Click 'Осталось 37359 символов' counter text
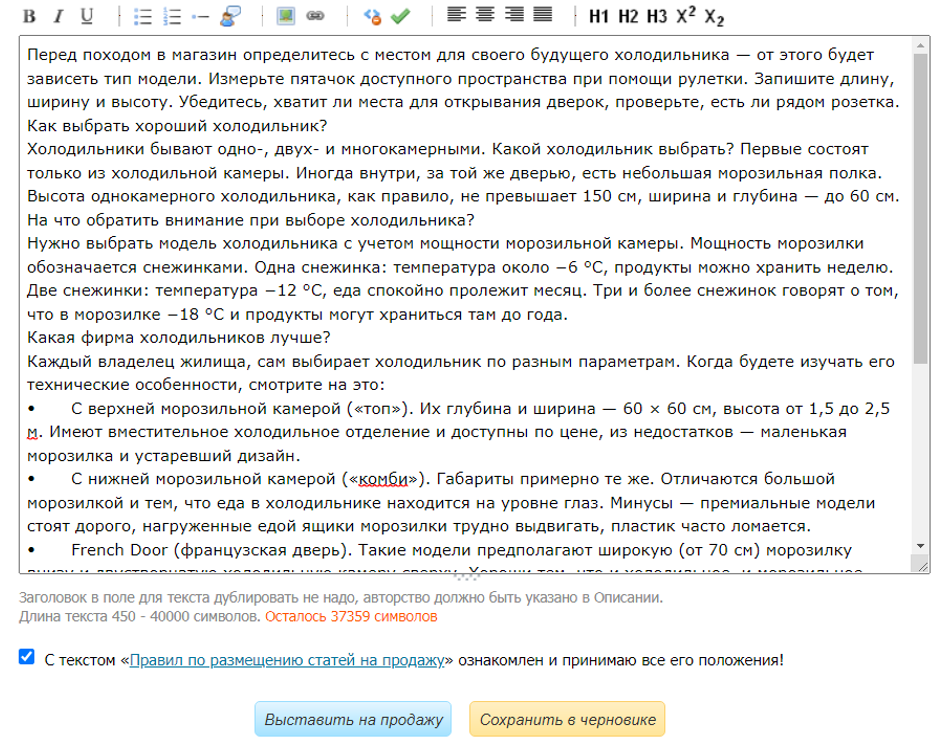Screen dimensions: 937x741 [x=351, y=617]
